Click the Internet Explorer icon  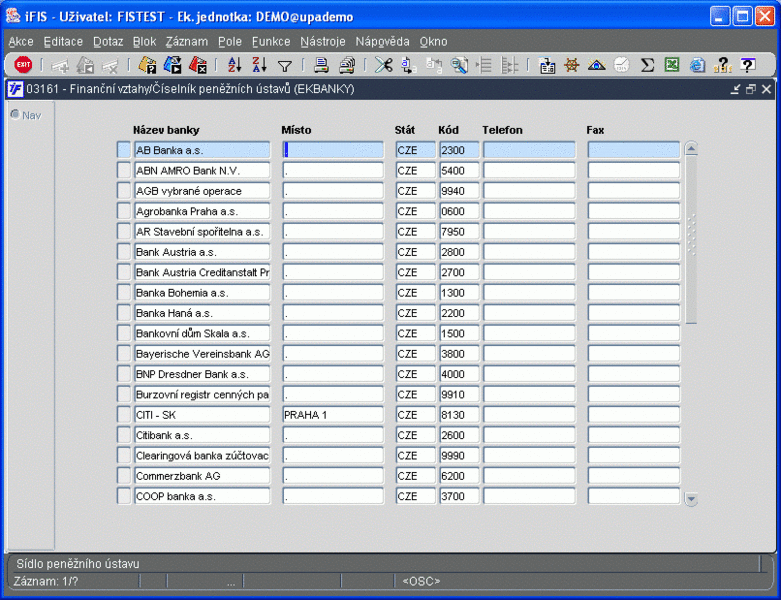(697, 65)
